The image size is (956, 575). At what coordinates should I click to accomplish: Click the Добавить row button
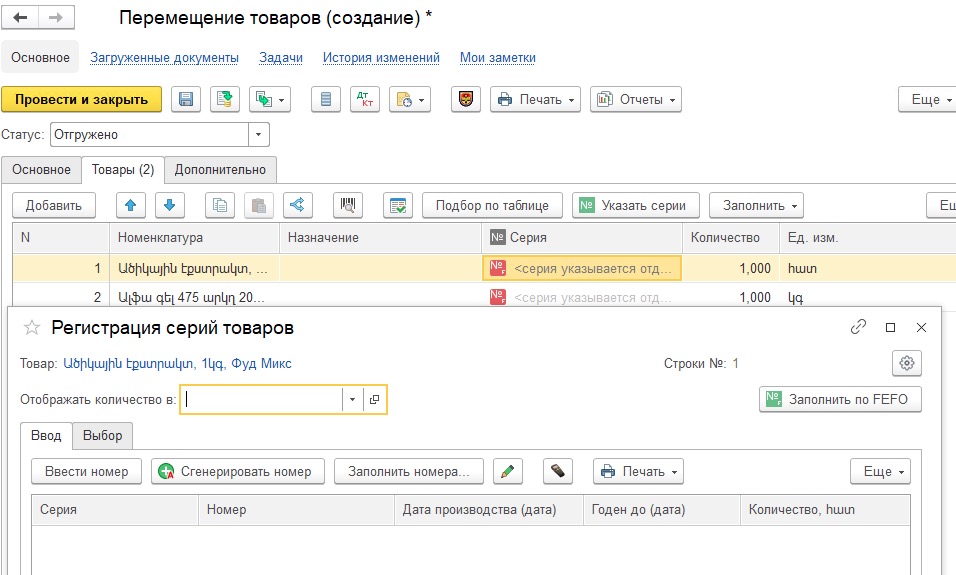(x=54, y=205)
